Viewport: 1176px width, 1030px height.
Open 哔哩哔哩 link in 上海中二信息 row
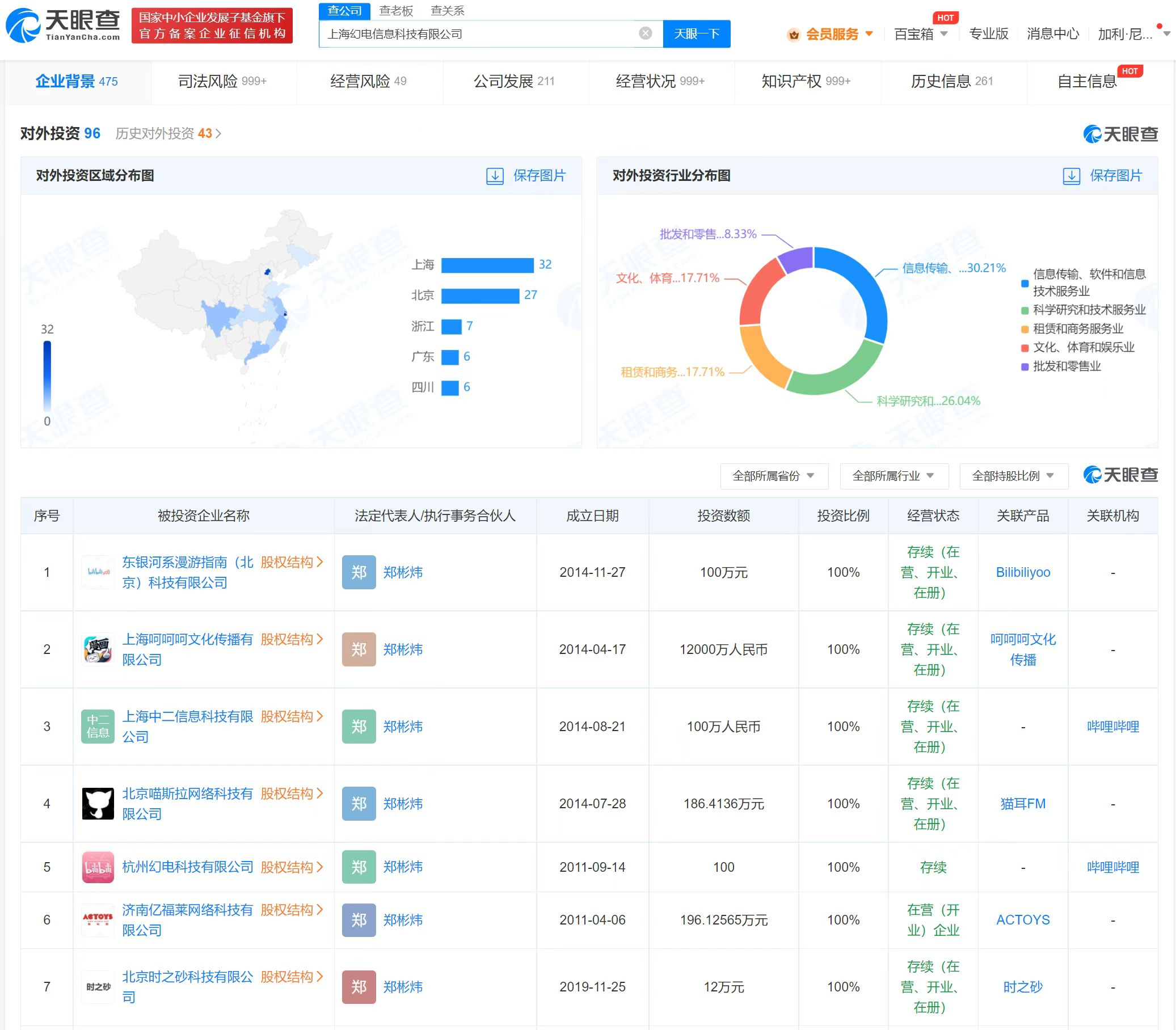1113,727
